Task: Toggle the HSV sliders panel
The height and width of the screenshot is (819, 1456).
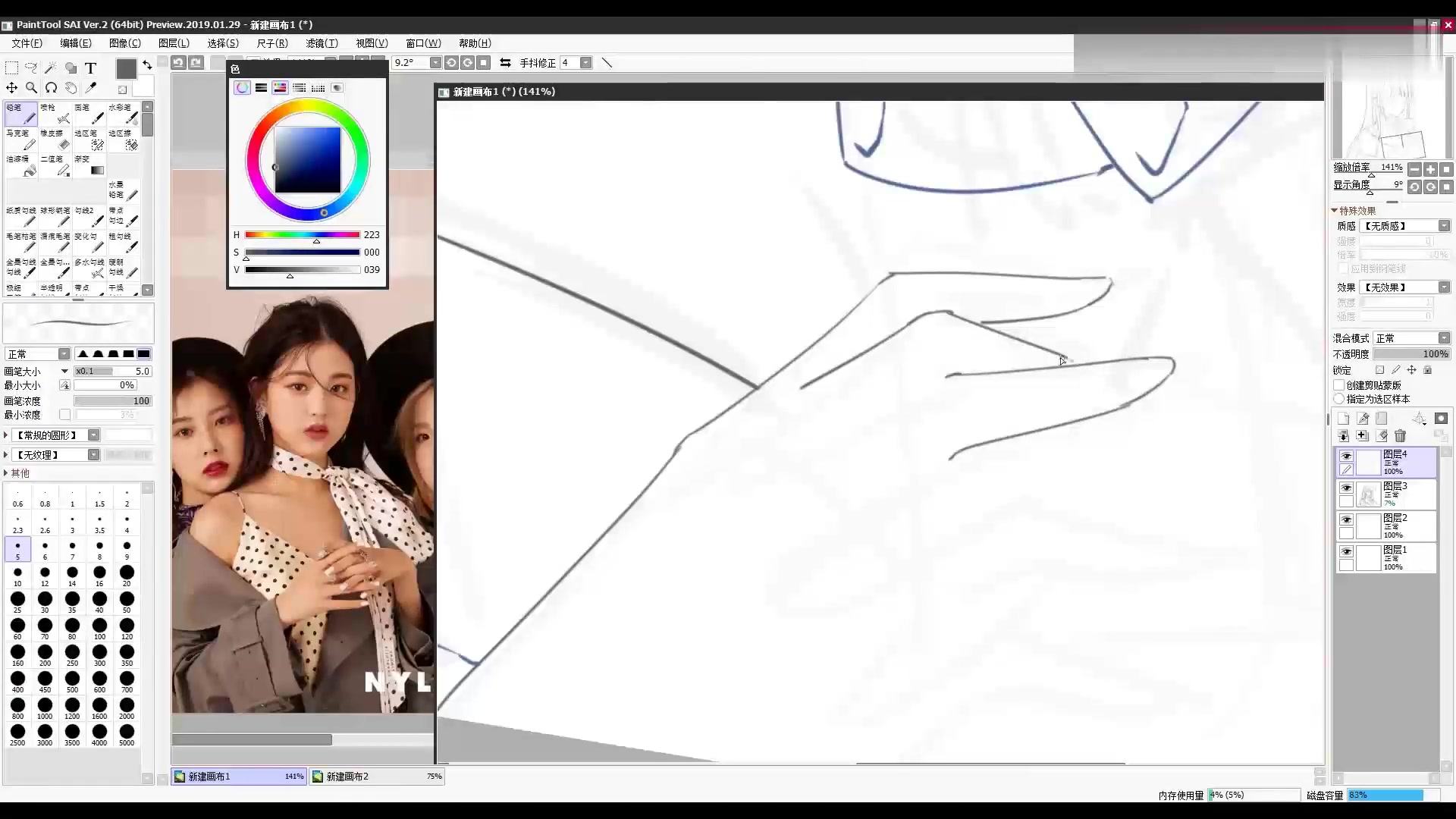Action: tap(280, 88)
